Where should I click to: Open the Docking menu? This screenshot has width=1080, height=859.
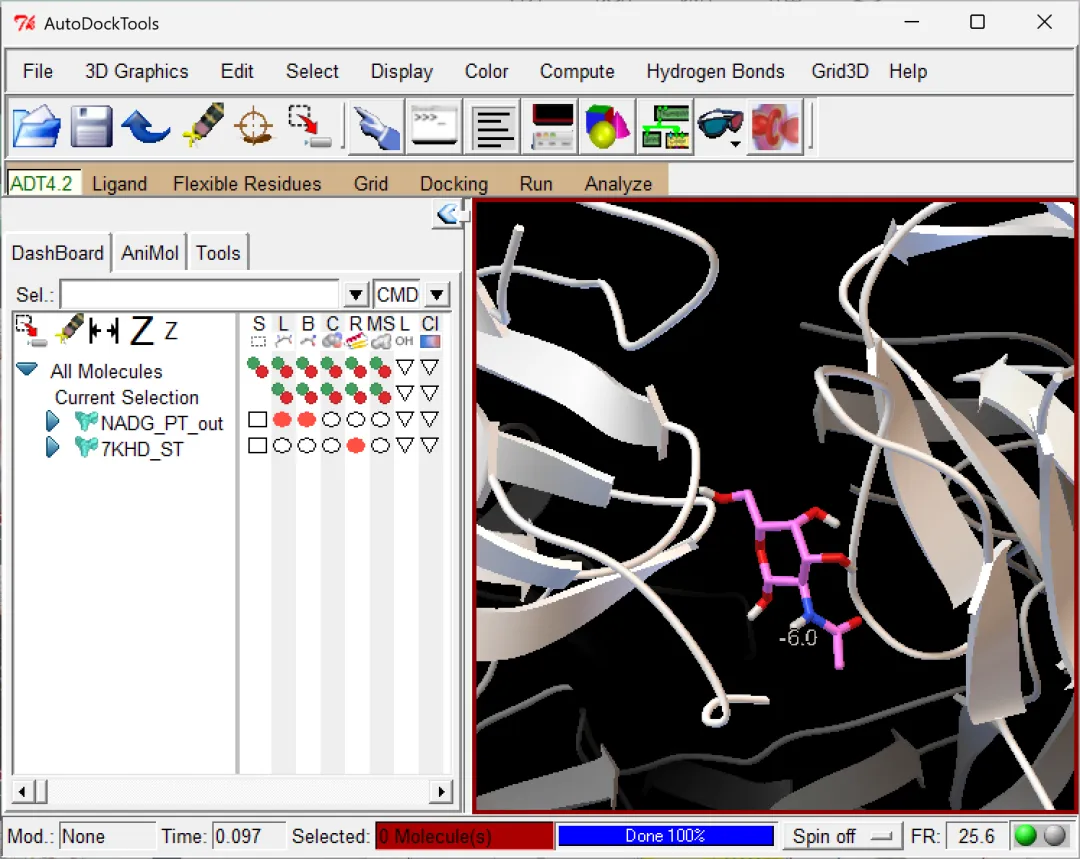pyautogui.click(x=454, y=184)
